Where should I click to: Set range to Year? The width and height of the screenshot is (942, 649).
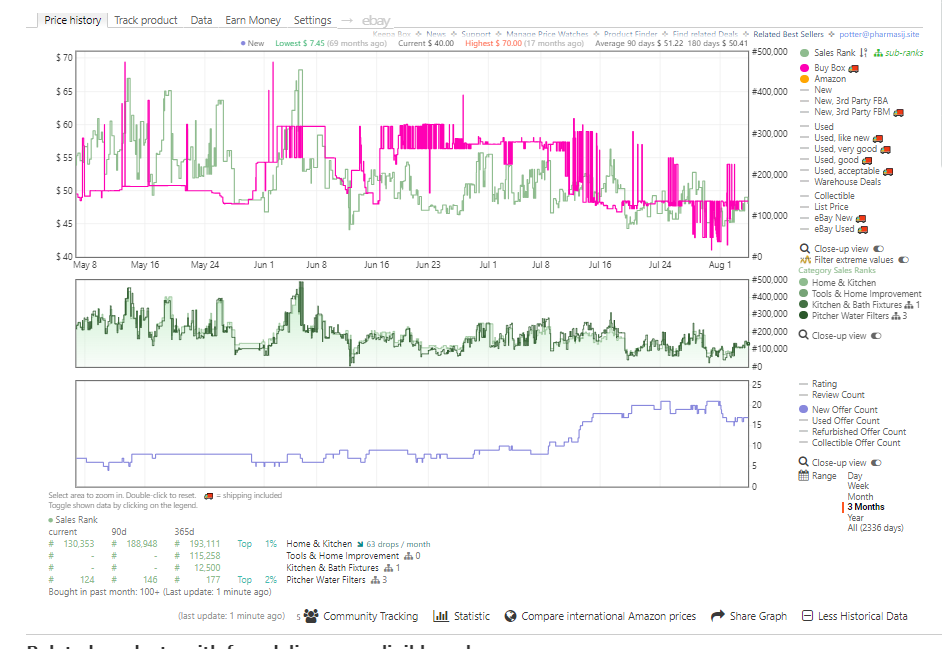[x=855, y=517]
